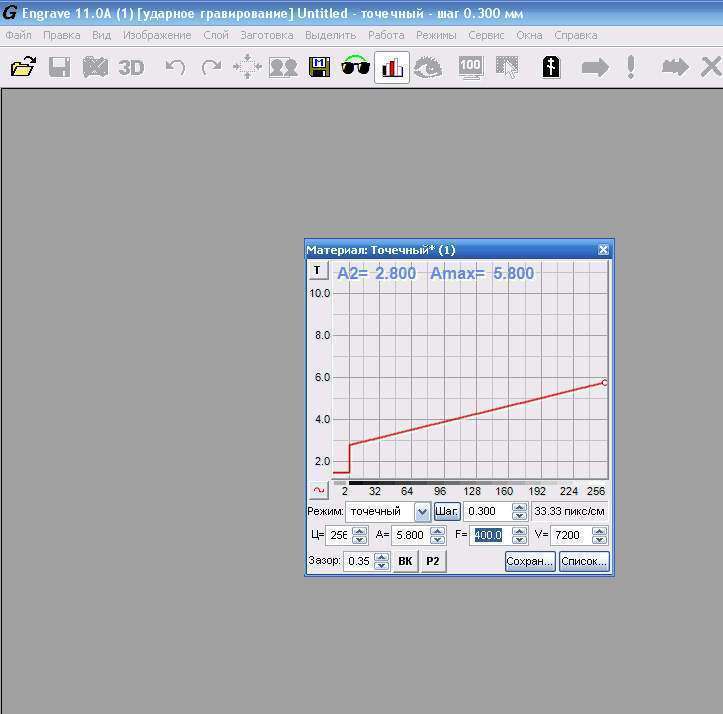Screen dimensions: 723x714
Task: Click the spinner arrows of the Зазор 0.35 field
Action: coord(381,562)
